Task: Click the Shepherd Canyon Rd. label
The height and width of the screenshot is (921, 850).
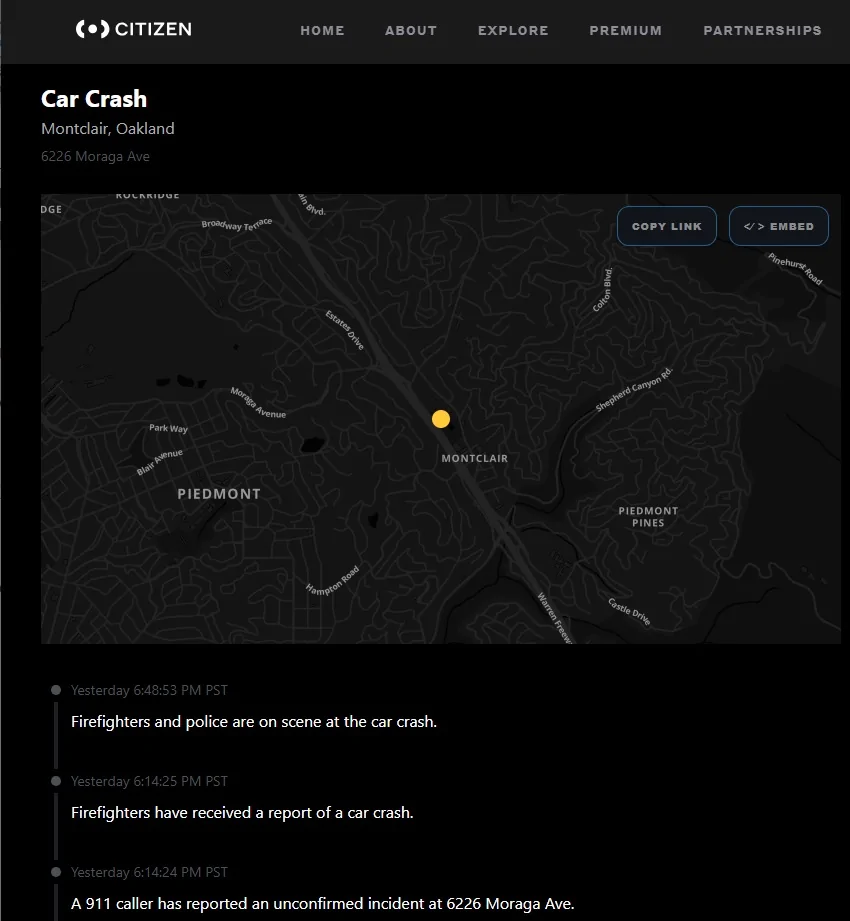Action: (634, 389)
